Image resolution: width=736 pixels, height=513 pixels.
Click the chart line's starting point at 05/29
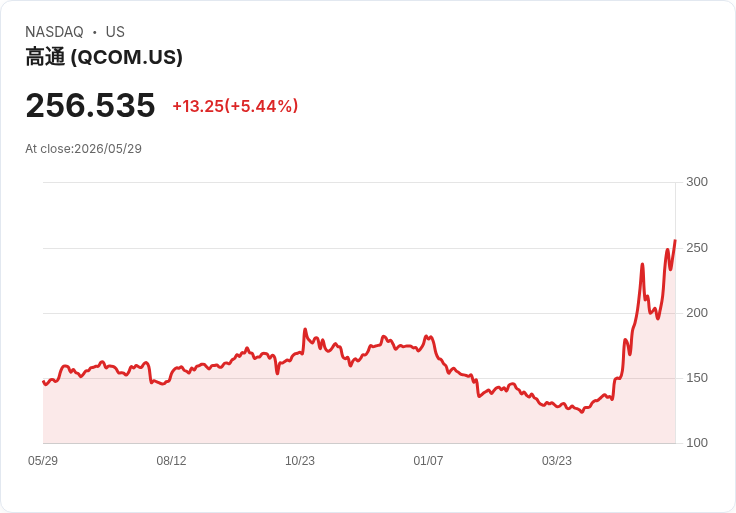tap(43, 382)
